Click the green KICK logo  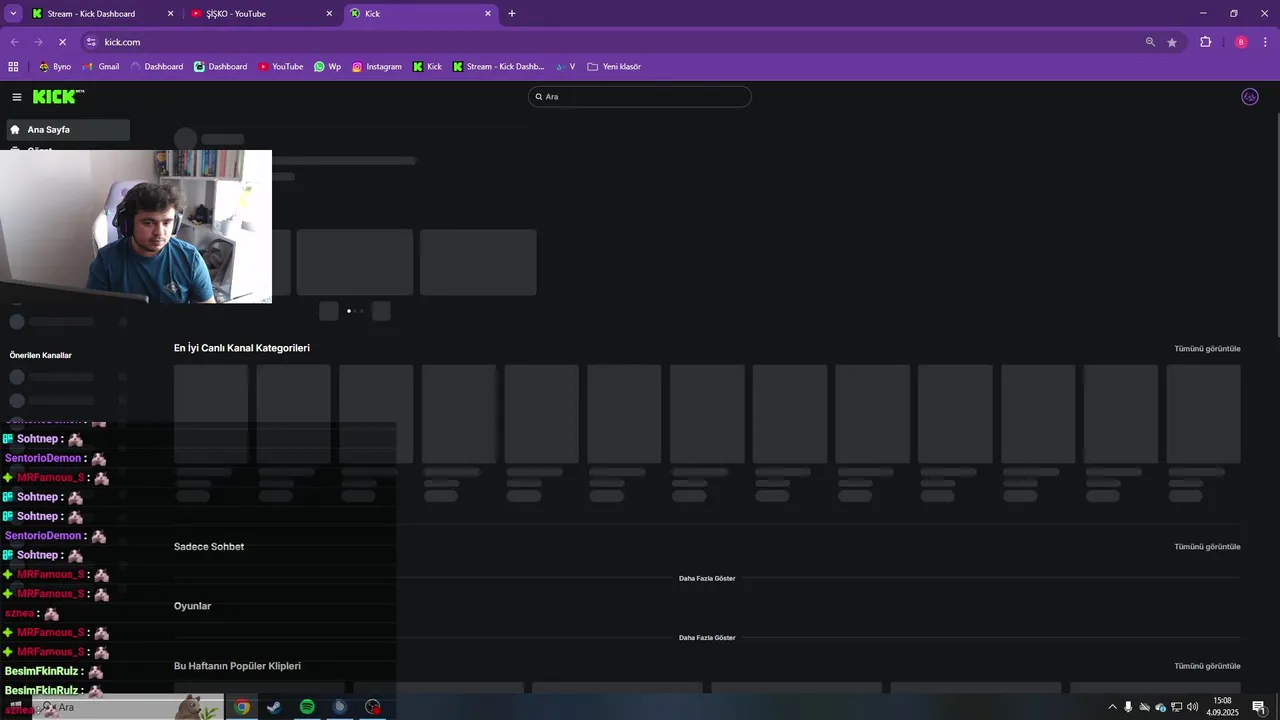point(58,96)
